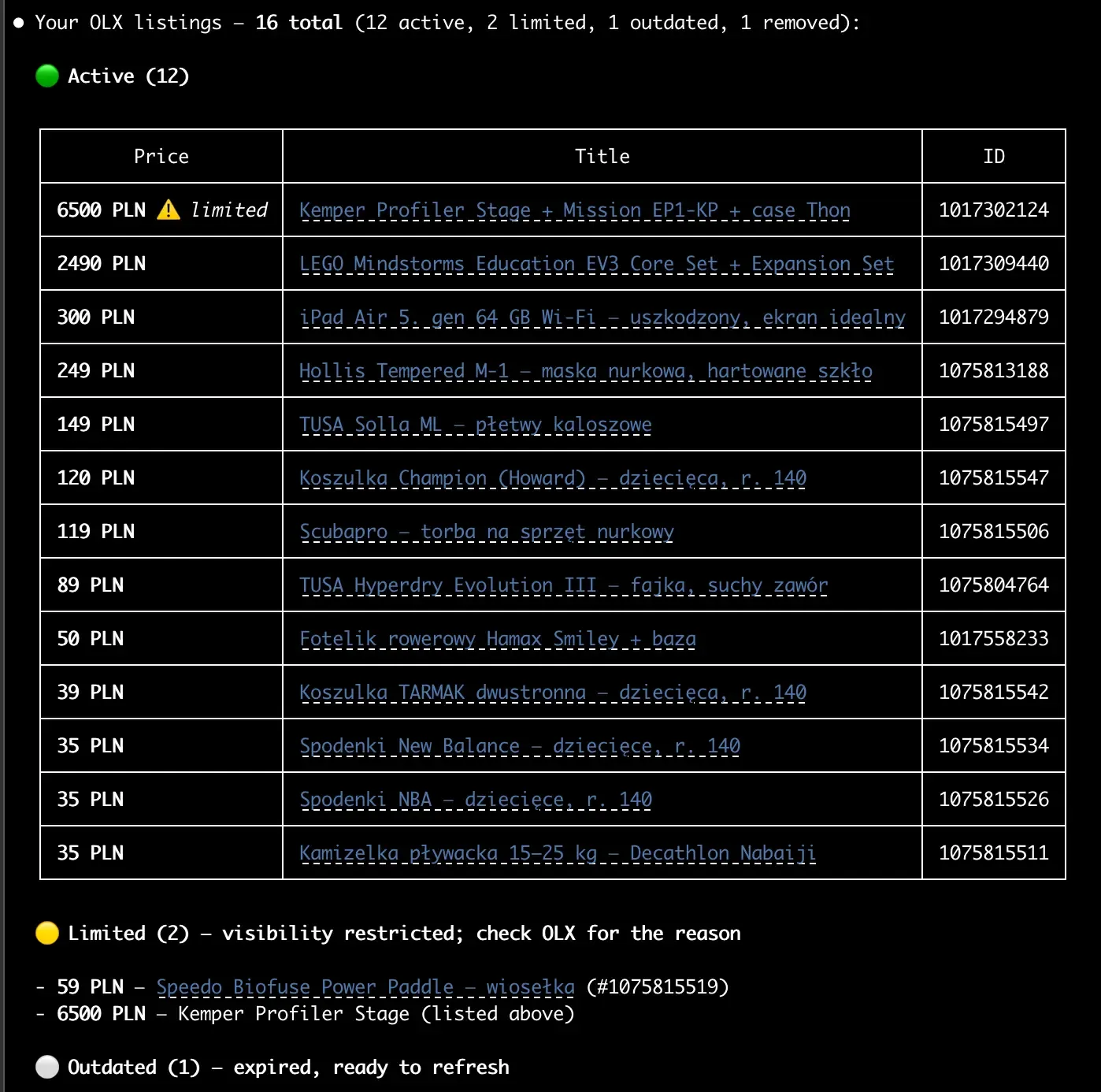Click the Price column header
The height and width of the screenshot is (1092, 1101).
coord(161,156)
